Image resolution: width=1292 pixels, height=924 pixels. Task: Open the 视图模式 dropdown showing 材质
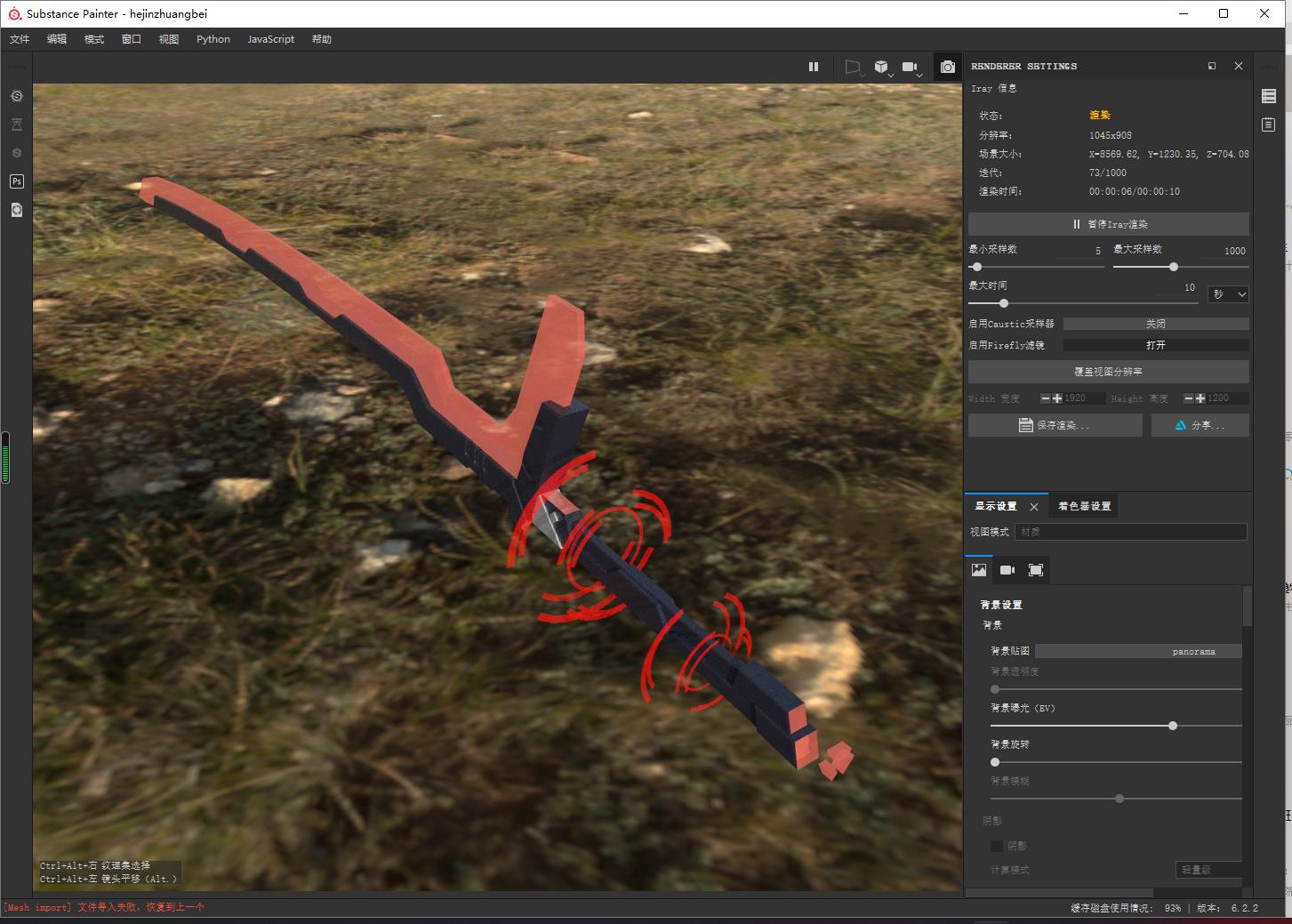[x=1131, y=532]
